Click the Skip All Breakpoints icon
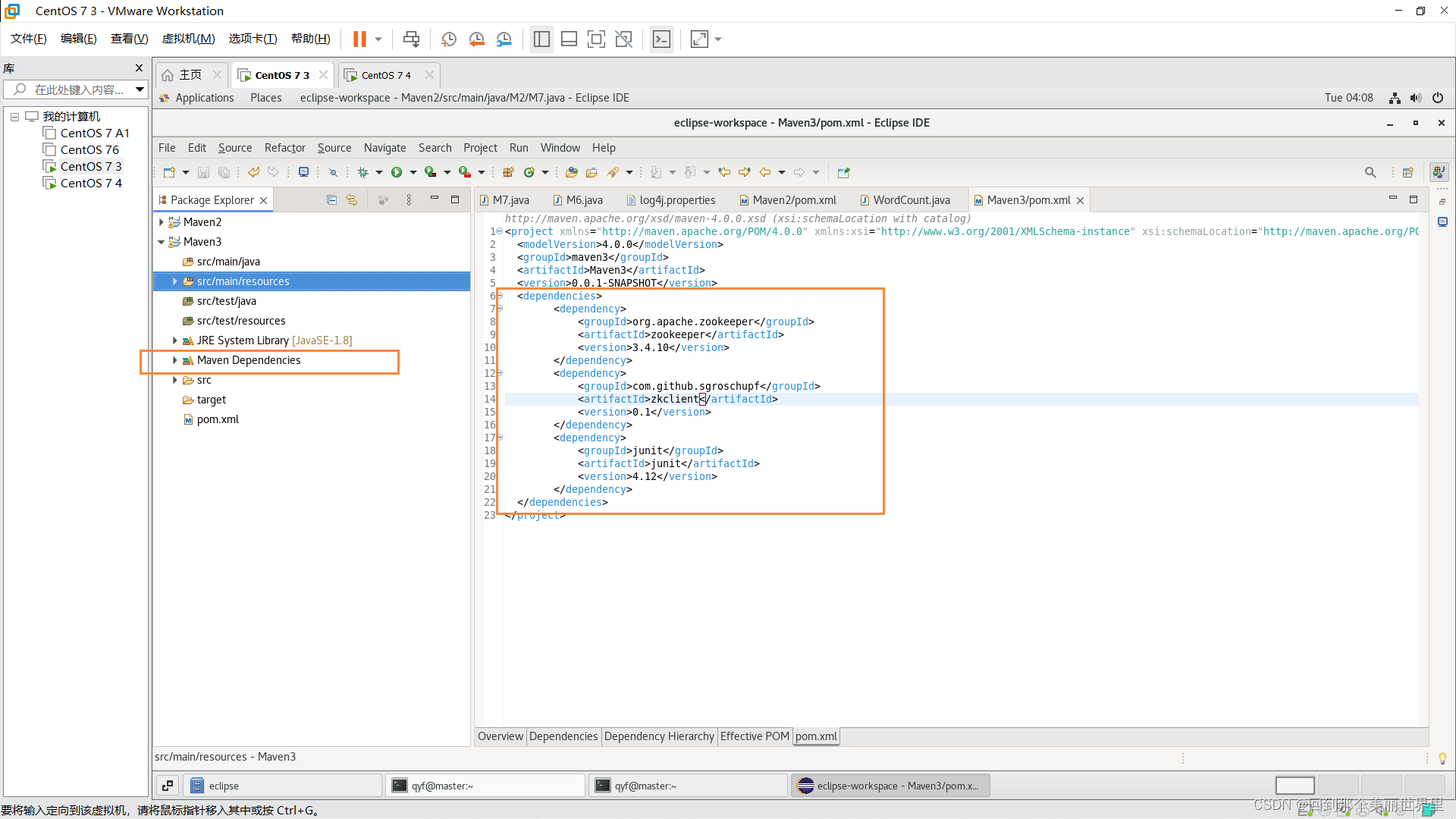The width and height of the screenshot is (1456, 819). click(333, 172)
